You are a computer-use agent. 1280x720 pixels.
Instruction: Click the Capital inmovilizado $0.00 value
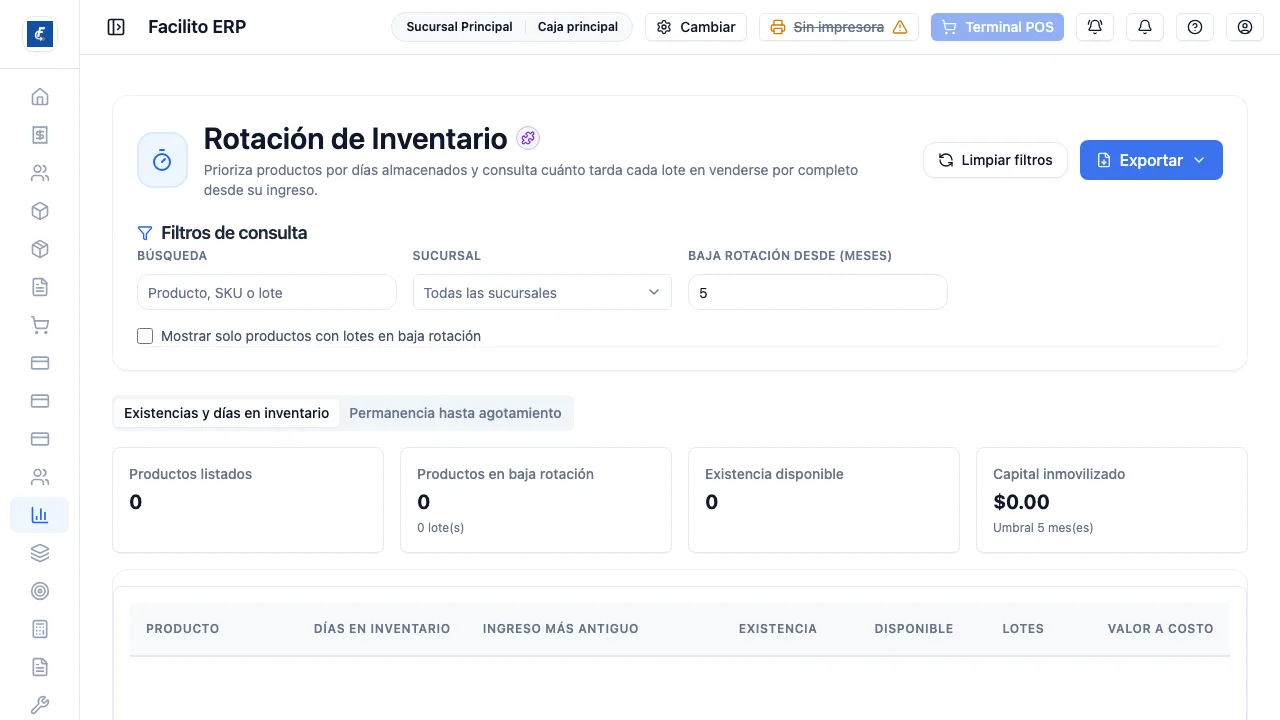[1021, 502]
